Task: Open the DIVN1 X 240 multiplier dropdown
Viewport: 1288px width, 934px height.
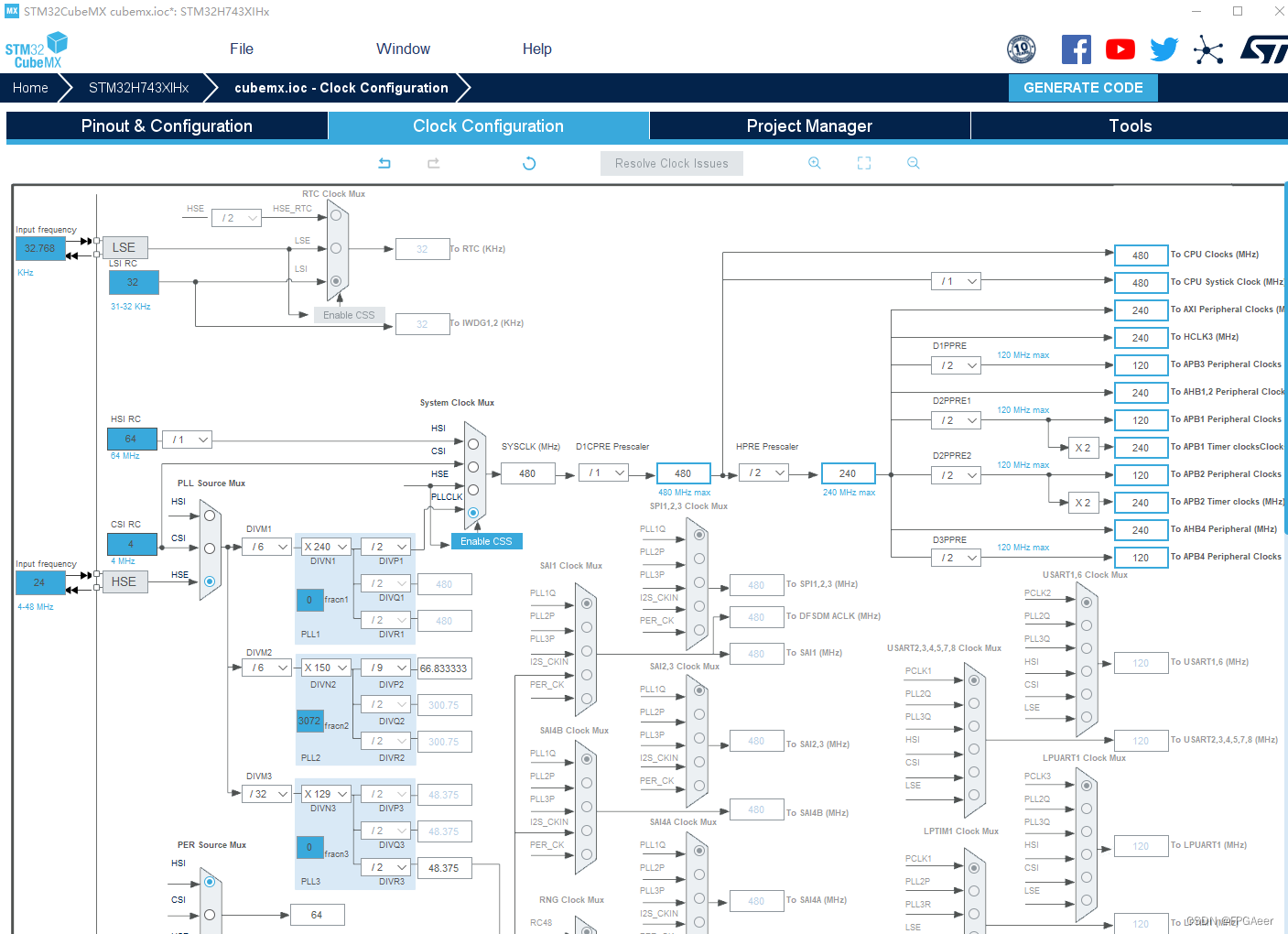Action: (327, 547)
